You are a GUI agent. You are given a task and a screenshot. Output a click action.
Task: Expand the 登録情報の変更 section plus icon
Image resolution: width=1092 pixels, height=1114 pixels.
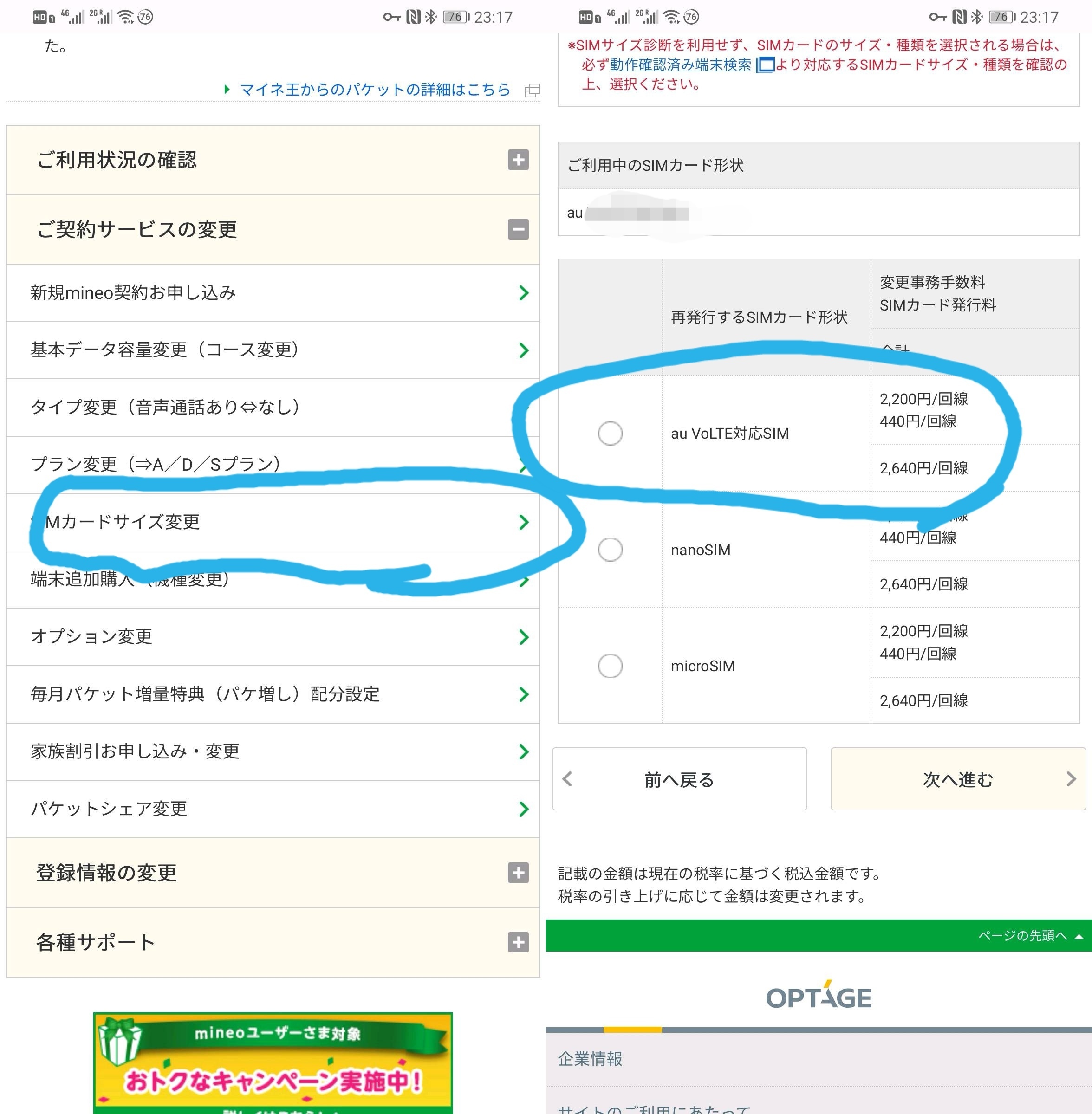pyautogui.click(x=518, y=873)
